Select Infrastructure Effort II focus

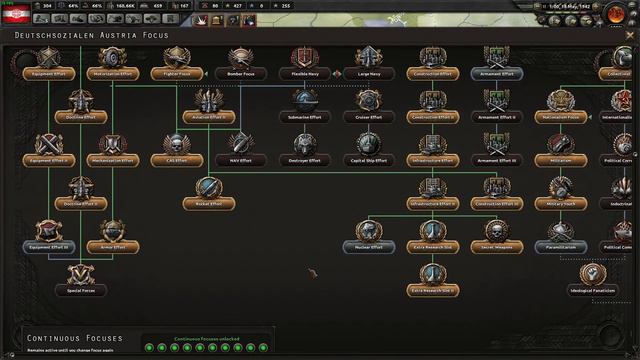click(x=433, y=204)
